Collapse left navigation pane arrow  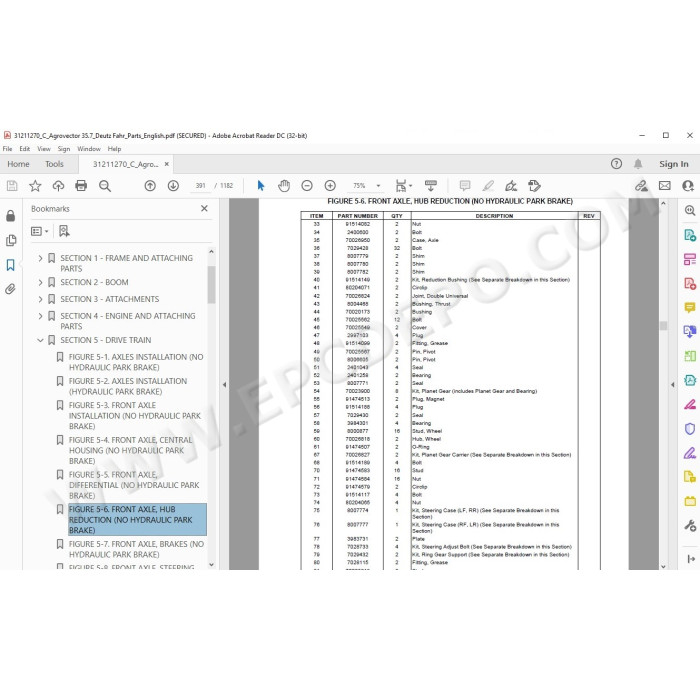coord(225,384)
